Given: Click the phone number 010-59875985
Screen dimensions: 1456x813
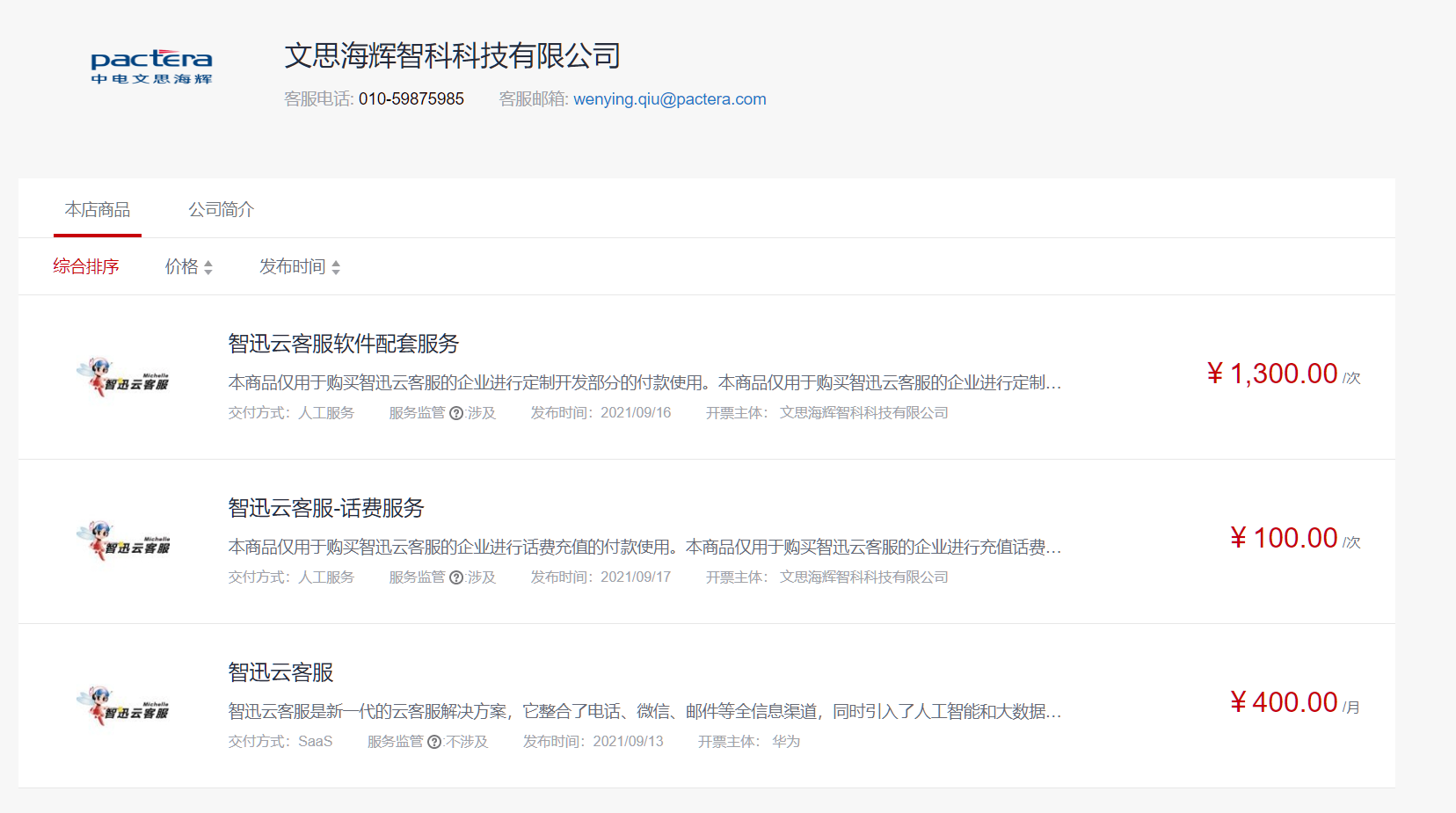Looking at the screenshot, I should click(411, 99).
